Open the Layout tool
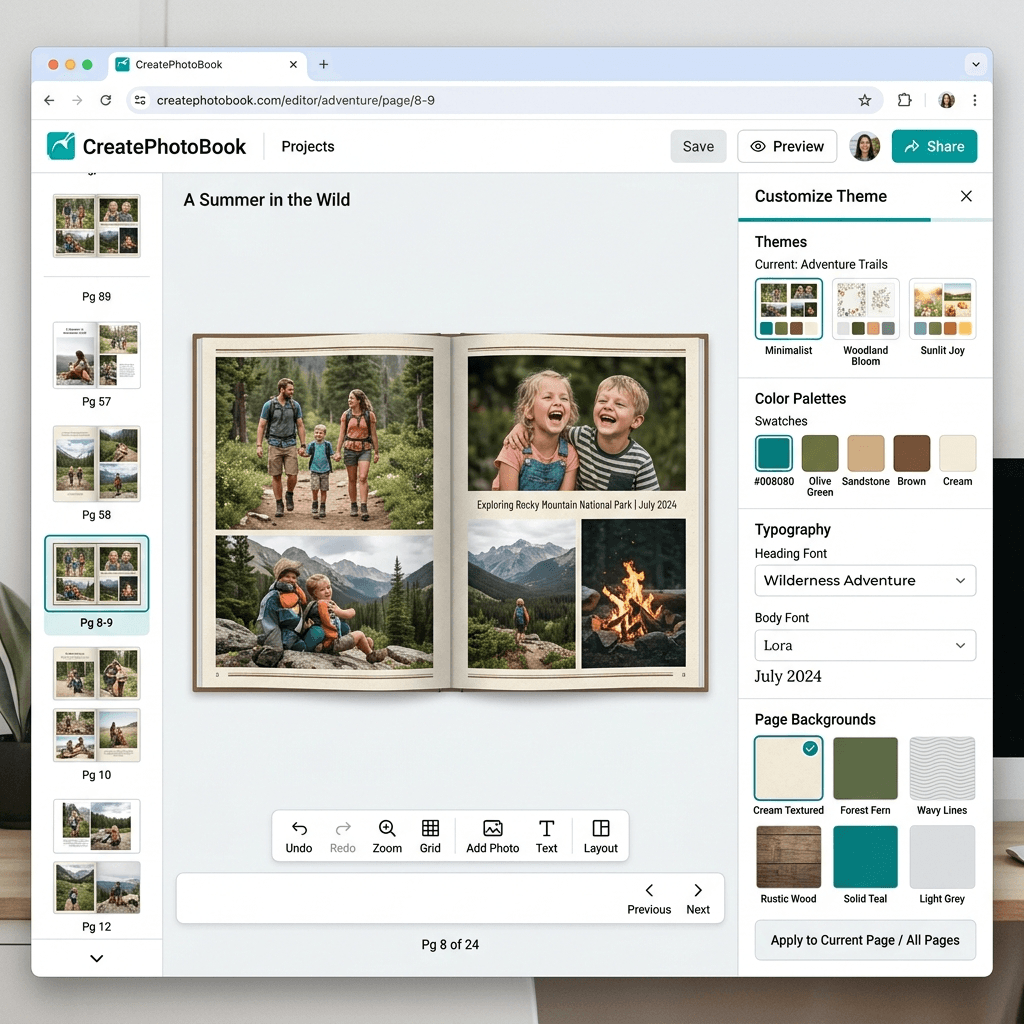The width and height of the screenshot is (1024, 1024). [601, 829]
